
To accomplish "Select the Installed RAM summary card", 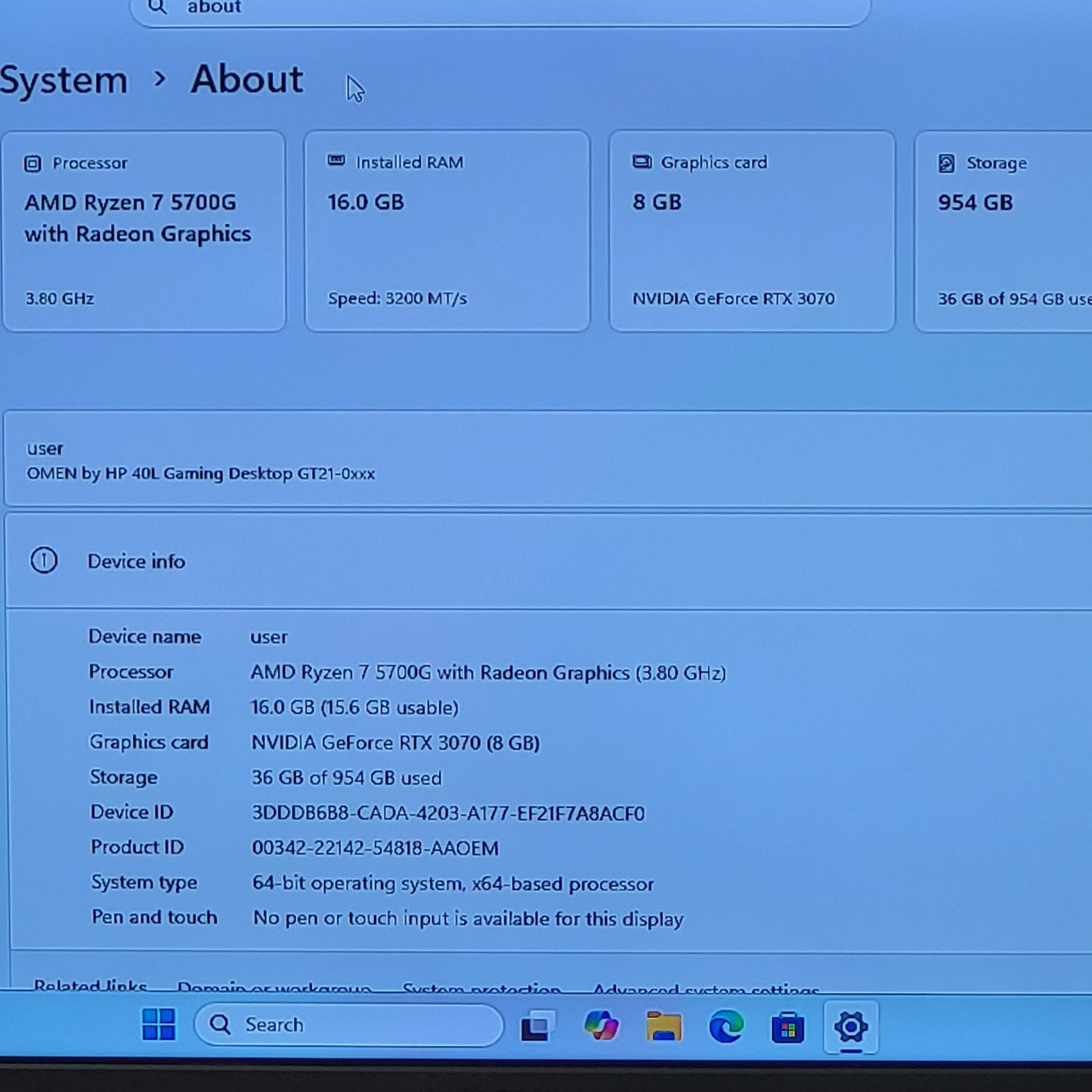I will pyautogui.click(x=447, y=231).
